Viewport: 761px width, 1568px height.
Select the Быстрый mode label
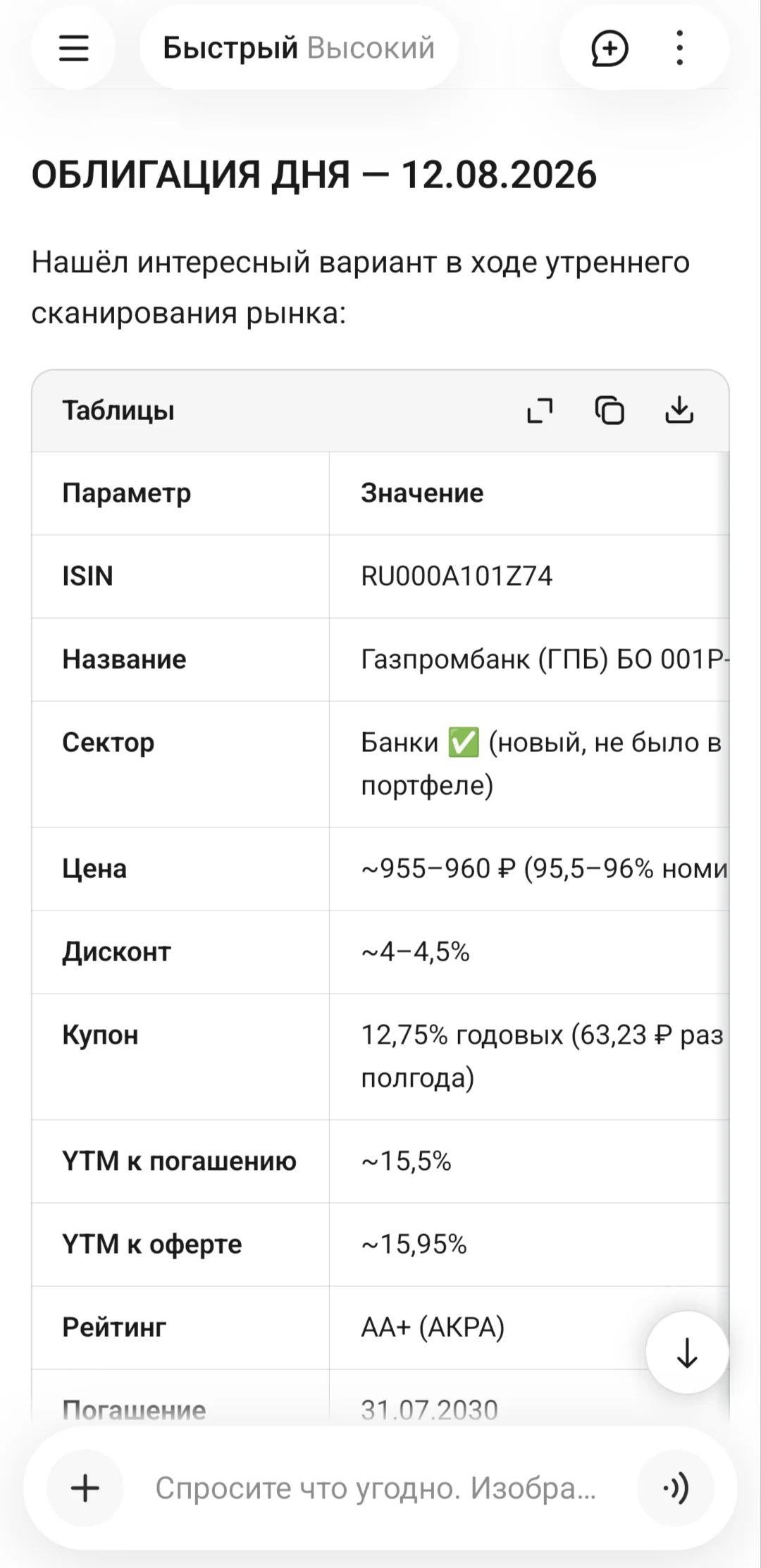click(230, 48)
